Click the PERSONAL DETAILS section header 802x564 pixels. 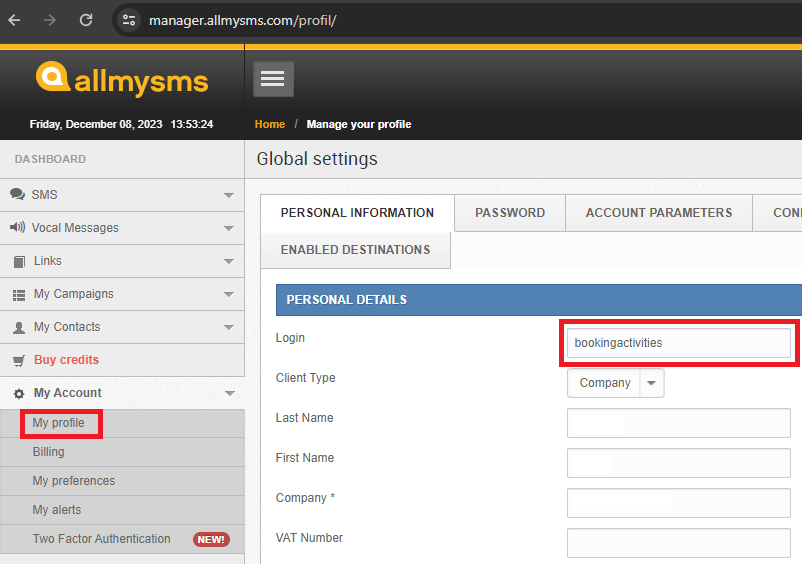click(539, 300)
